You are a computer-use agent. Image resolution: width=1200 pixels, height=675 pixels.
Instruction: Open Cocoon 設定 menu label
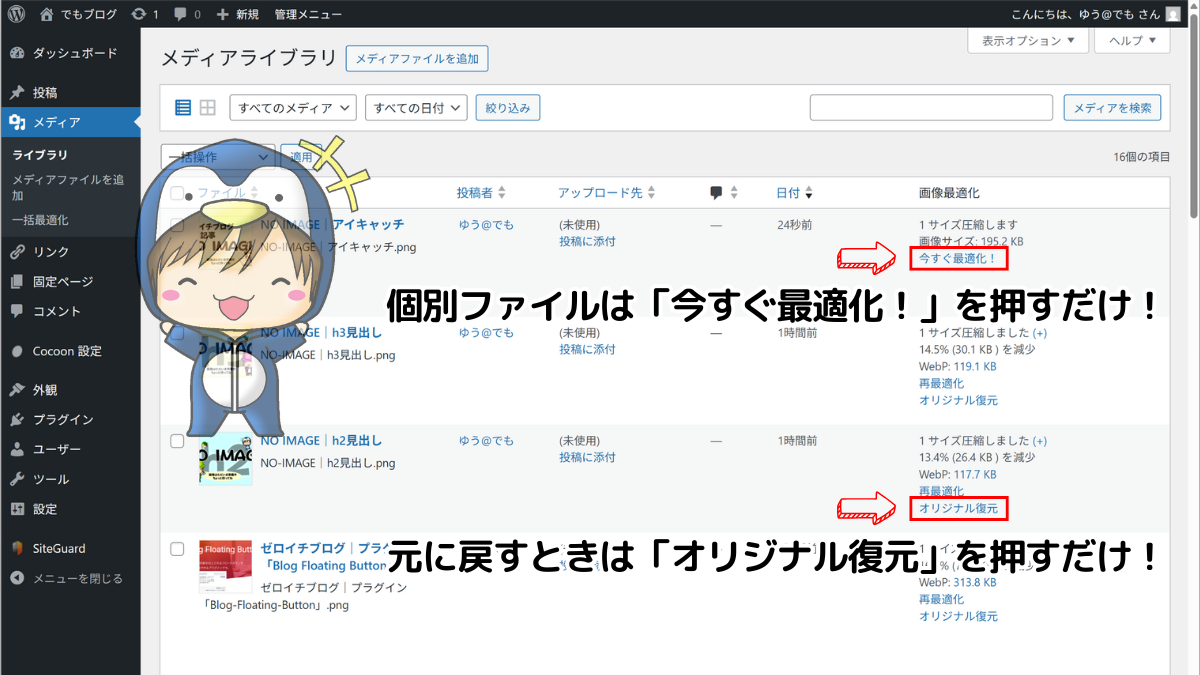(67, 351)
